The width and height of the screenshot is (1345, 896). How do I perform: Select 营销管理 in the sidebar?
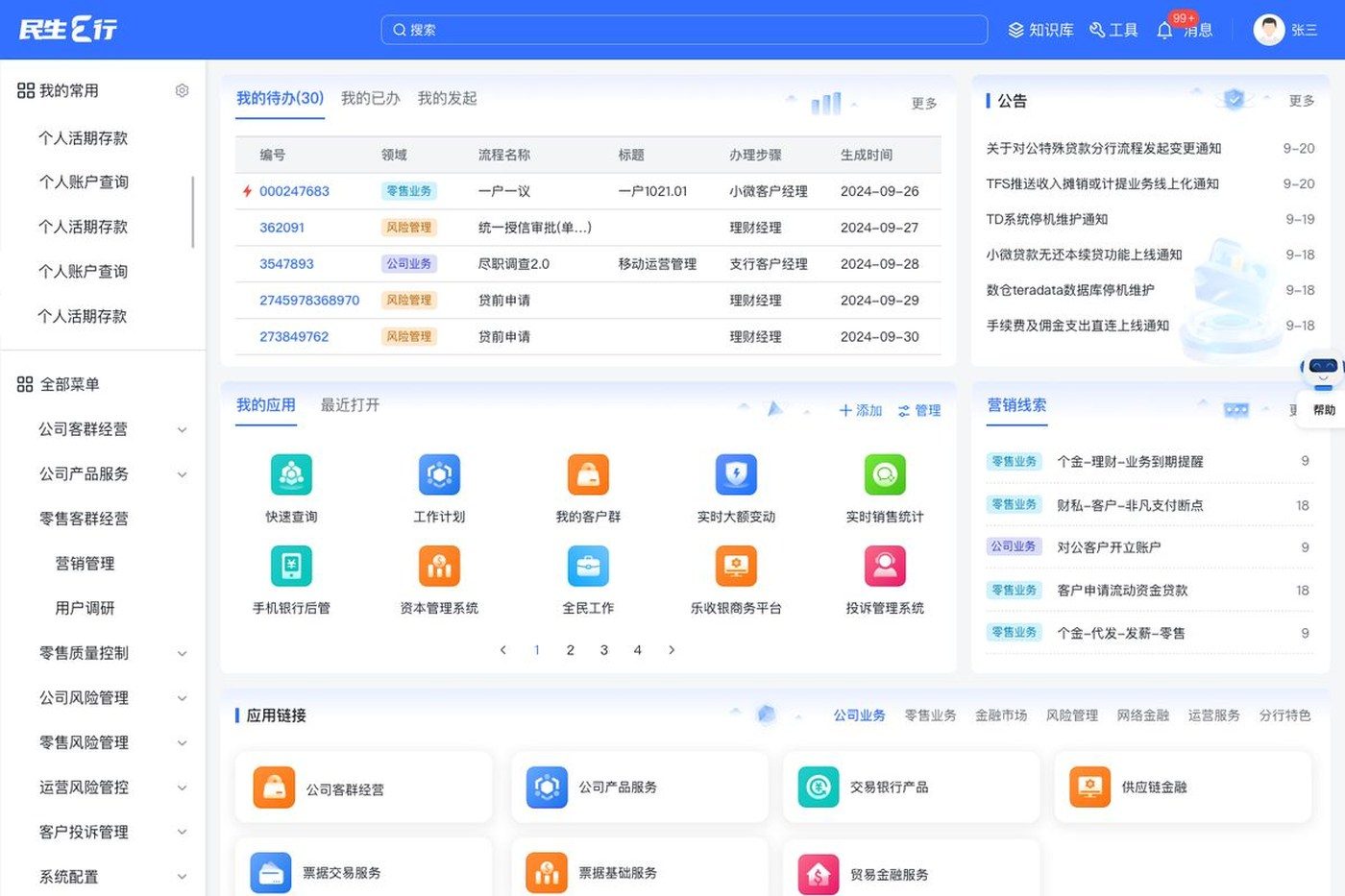tap(85, 564)
